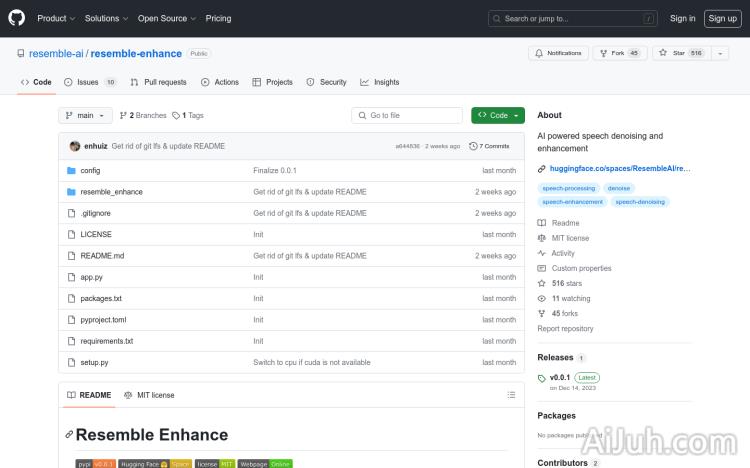Screen dimensions: 750x468
Task: Expand the Product menu in header
Action: click(x=55, y=18)
